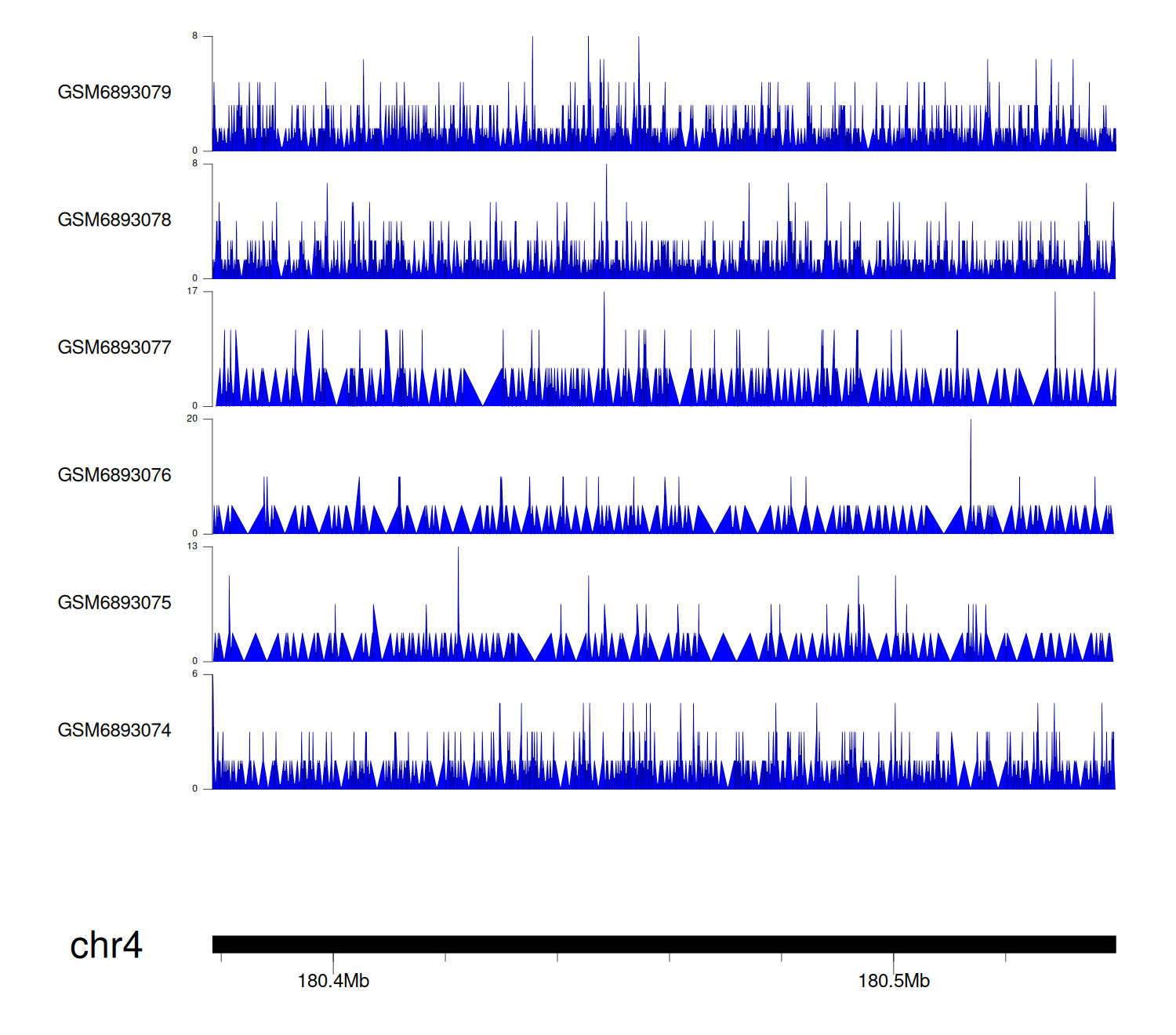Select the GSM6893078 track label
Image resolution: width=1176 pixels, height=1035 pixels.
[x=114, y=220]
